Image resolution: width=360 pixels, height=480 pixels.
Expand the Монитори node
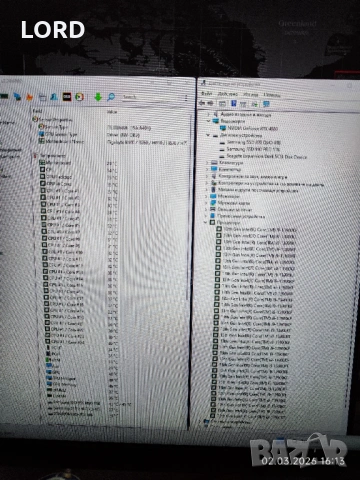207,196
